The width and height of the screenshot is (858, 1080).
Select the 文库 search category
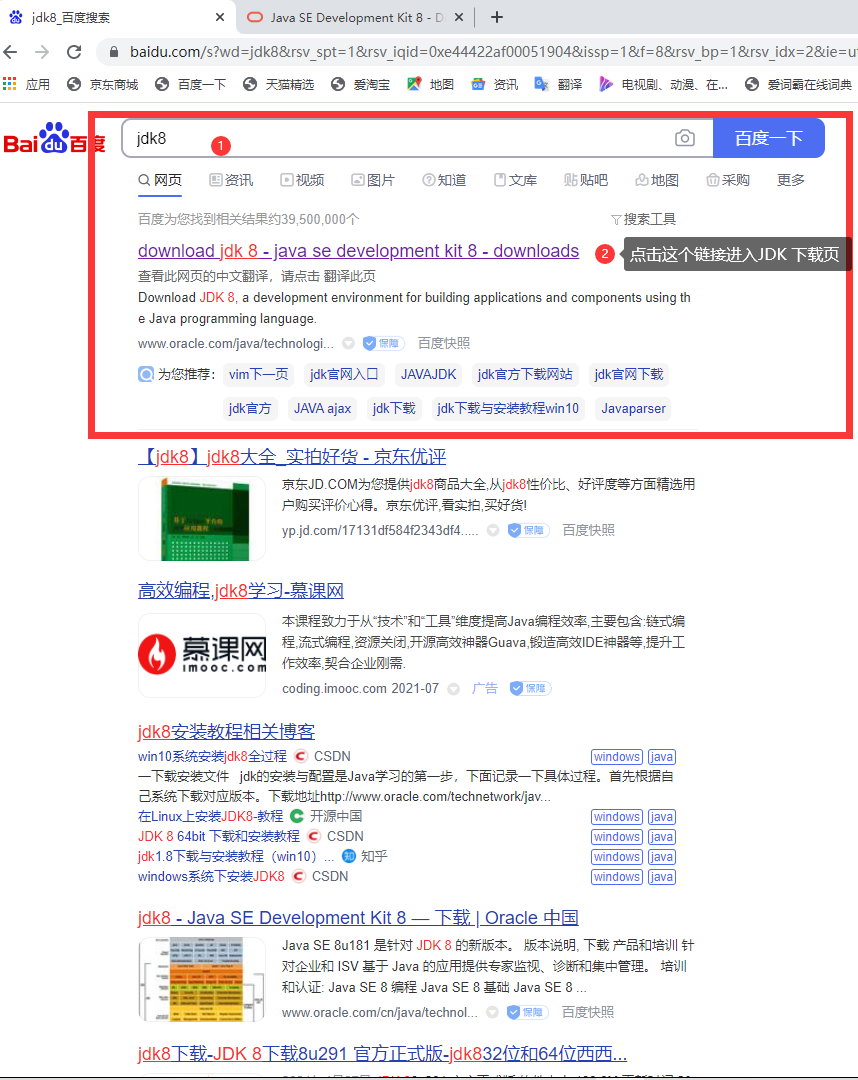[515, 180]
